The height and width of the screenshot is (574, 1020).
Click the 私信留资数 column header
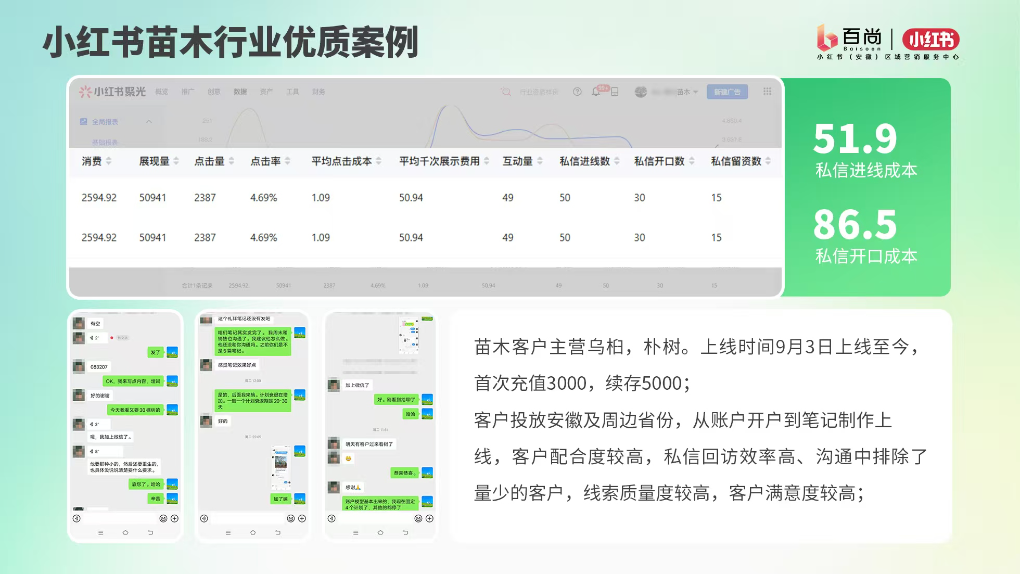coord(736,161)
